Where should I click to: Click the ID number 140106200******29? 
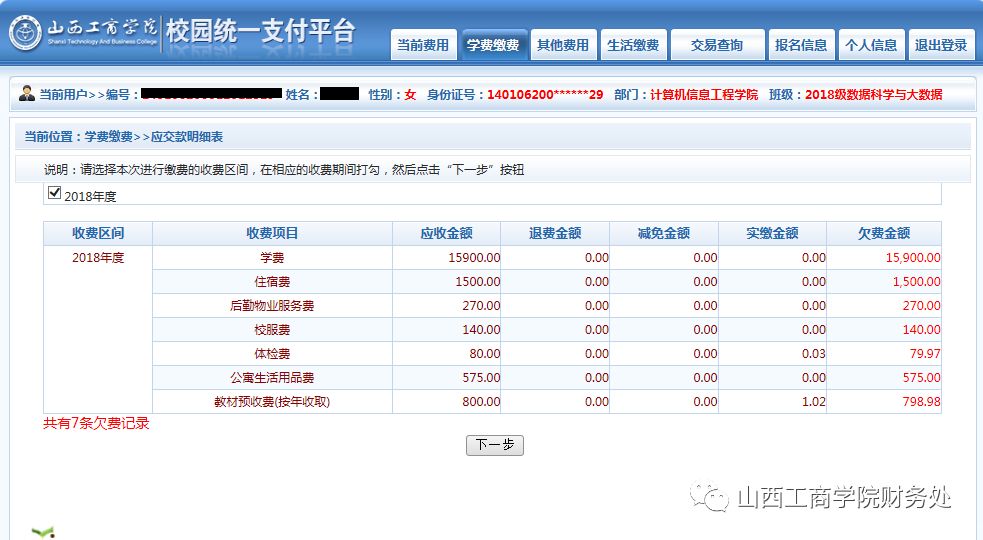[x=545, y=95]
